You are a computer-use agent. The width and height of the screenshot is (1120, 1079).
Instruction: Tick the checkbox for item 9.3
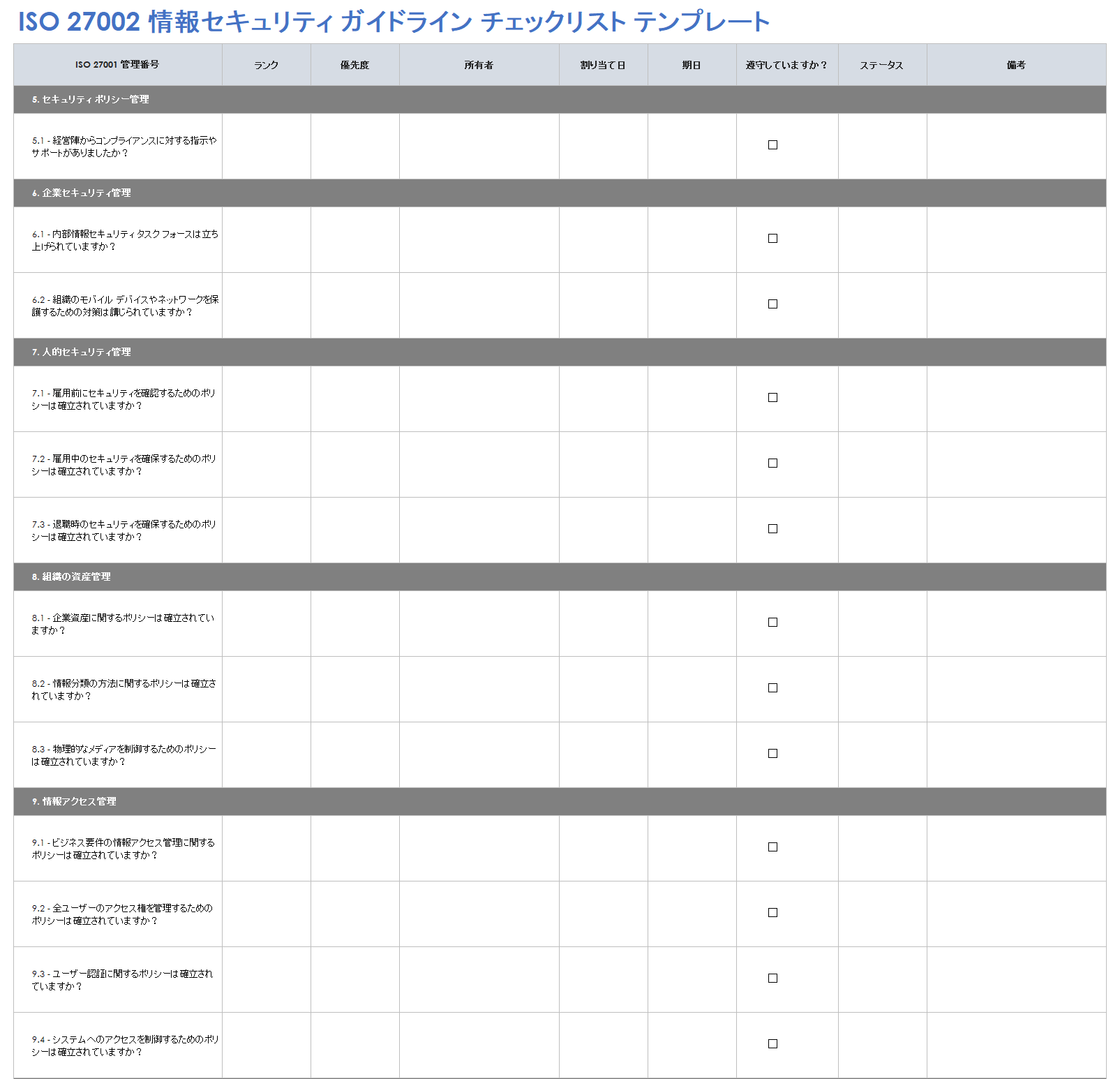click(x=772, y=978)
